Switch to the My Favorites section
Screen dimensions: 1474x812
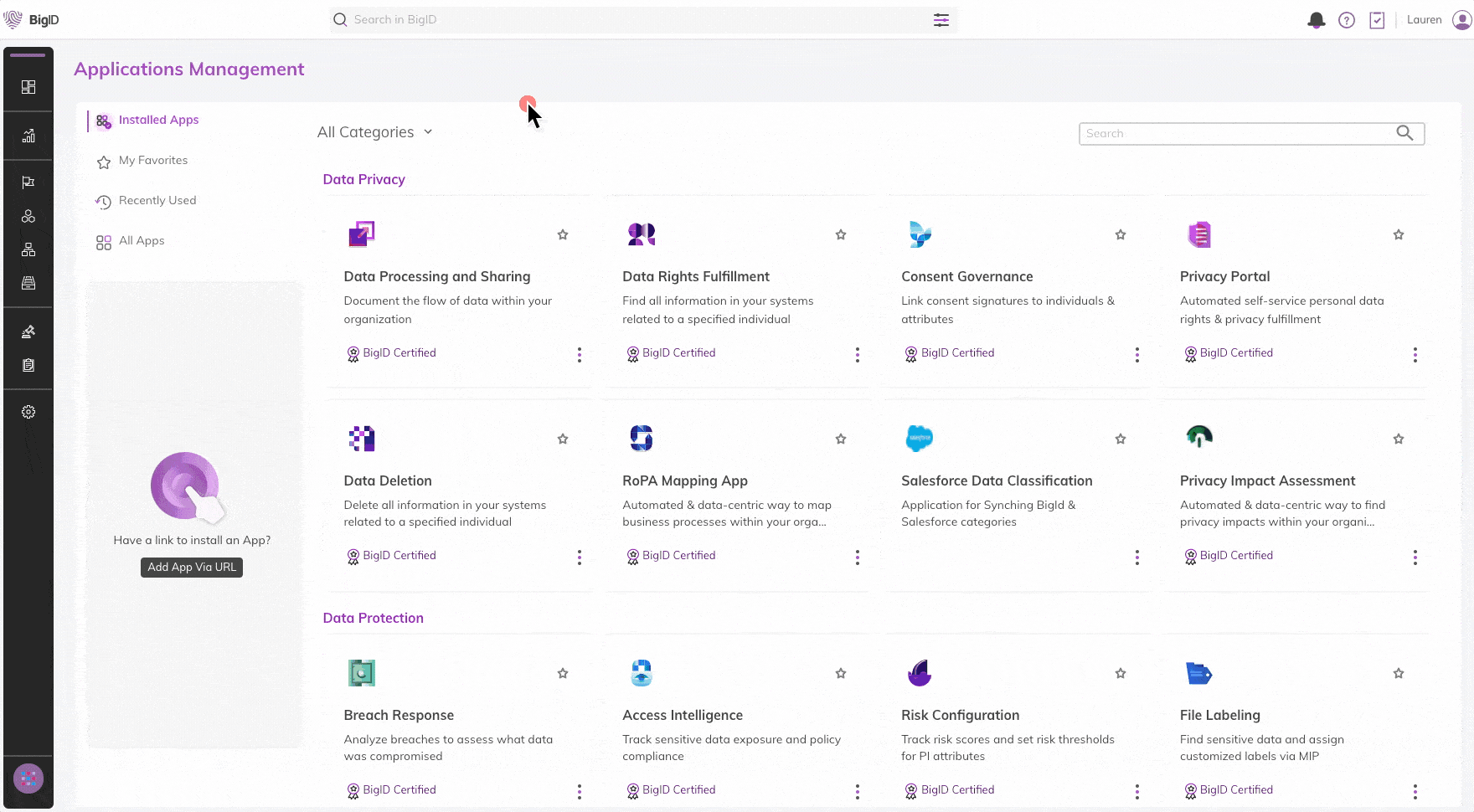pos(153,160)
